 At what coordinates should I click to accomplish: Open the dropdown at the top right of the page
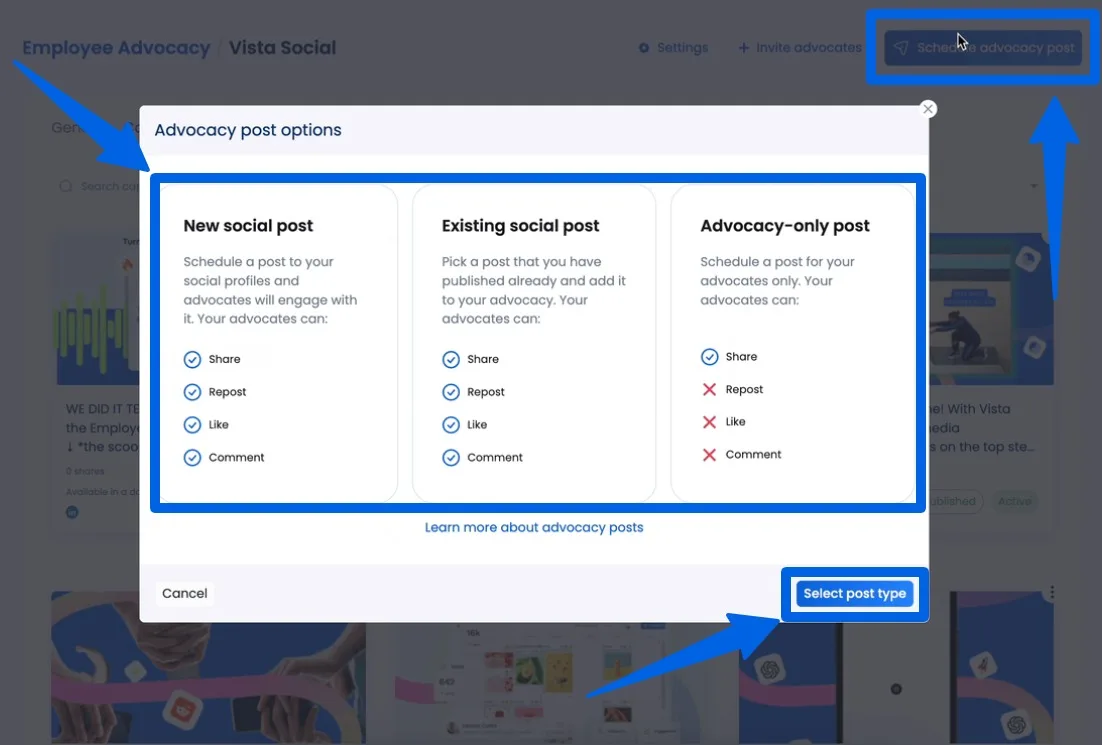[x=1034, y=186]
